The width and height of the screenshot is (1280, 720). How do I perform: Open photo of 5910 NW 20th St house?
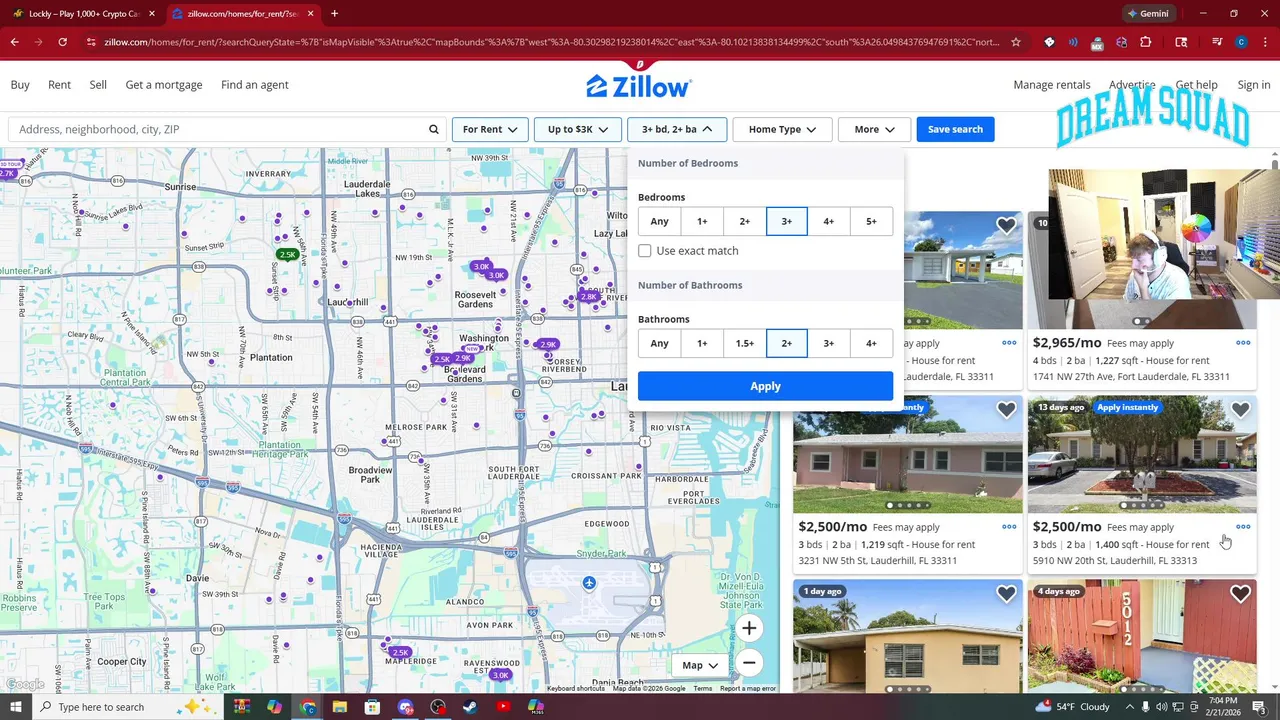click(x=1142, y=454)
